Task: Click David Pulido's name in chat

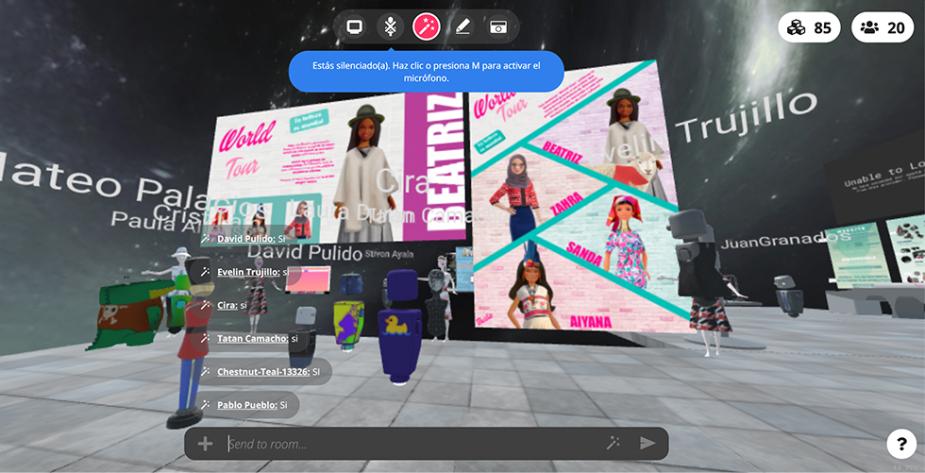Action: pyautogui.click(x=245, y=239)
